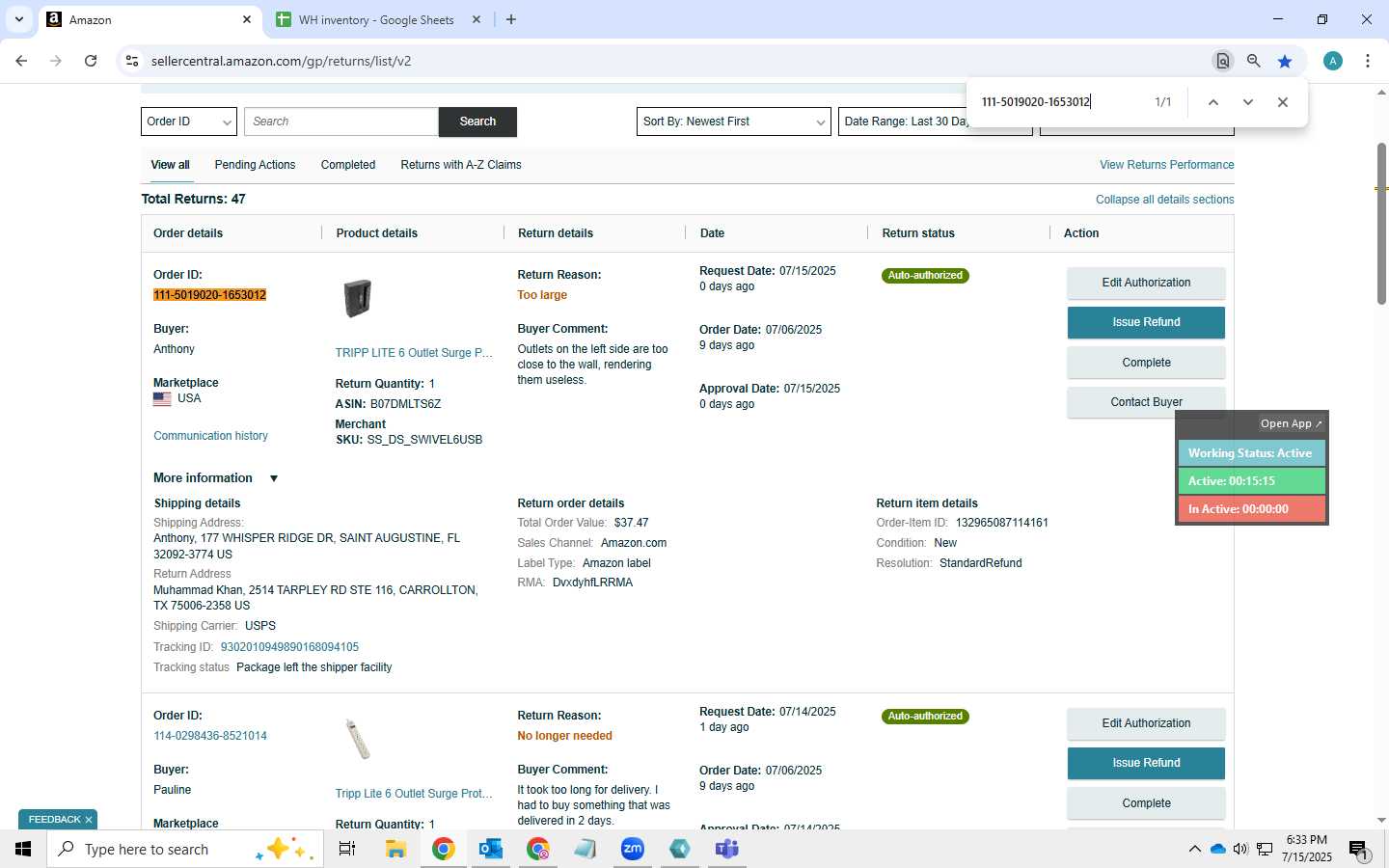The image size is (1389, 868).
Task: Issue Refund for order 114-0298436-8521014
Action: point(1146,763)
